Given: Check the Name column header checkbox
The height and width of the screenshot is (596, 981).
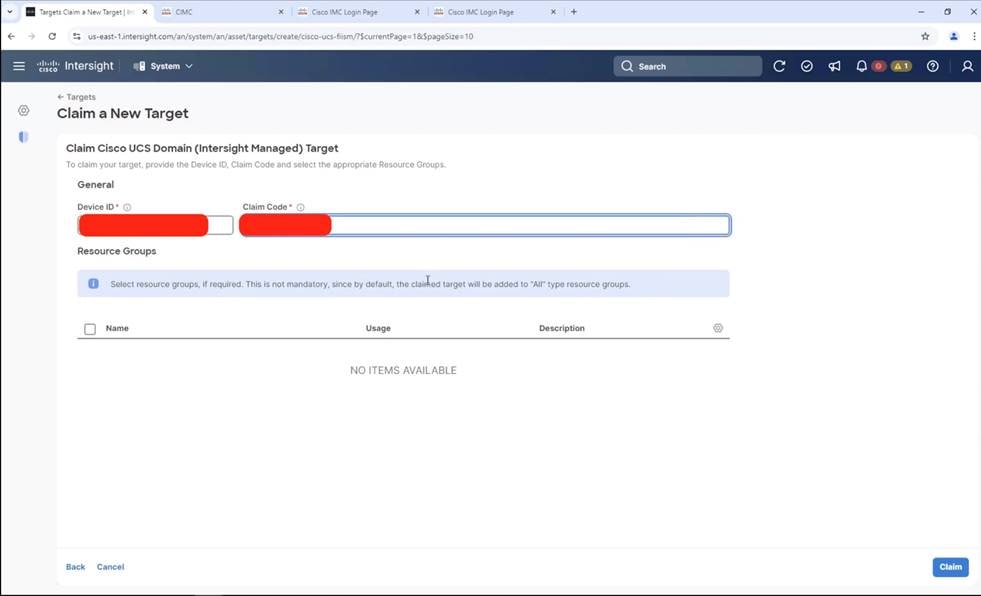Looking at the screenshot, I should click(89, 329).
